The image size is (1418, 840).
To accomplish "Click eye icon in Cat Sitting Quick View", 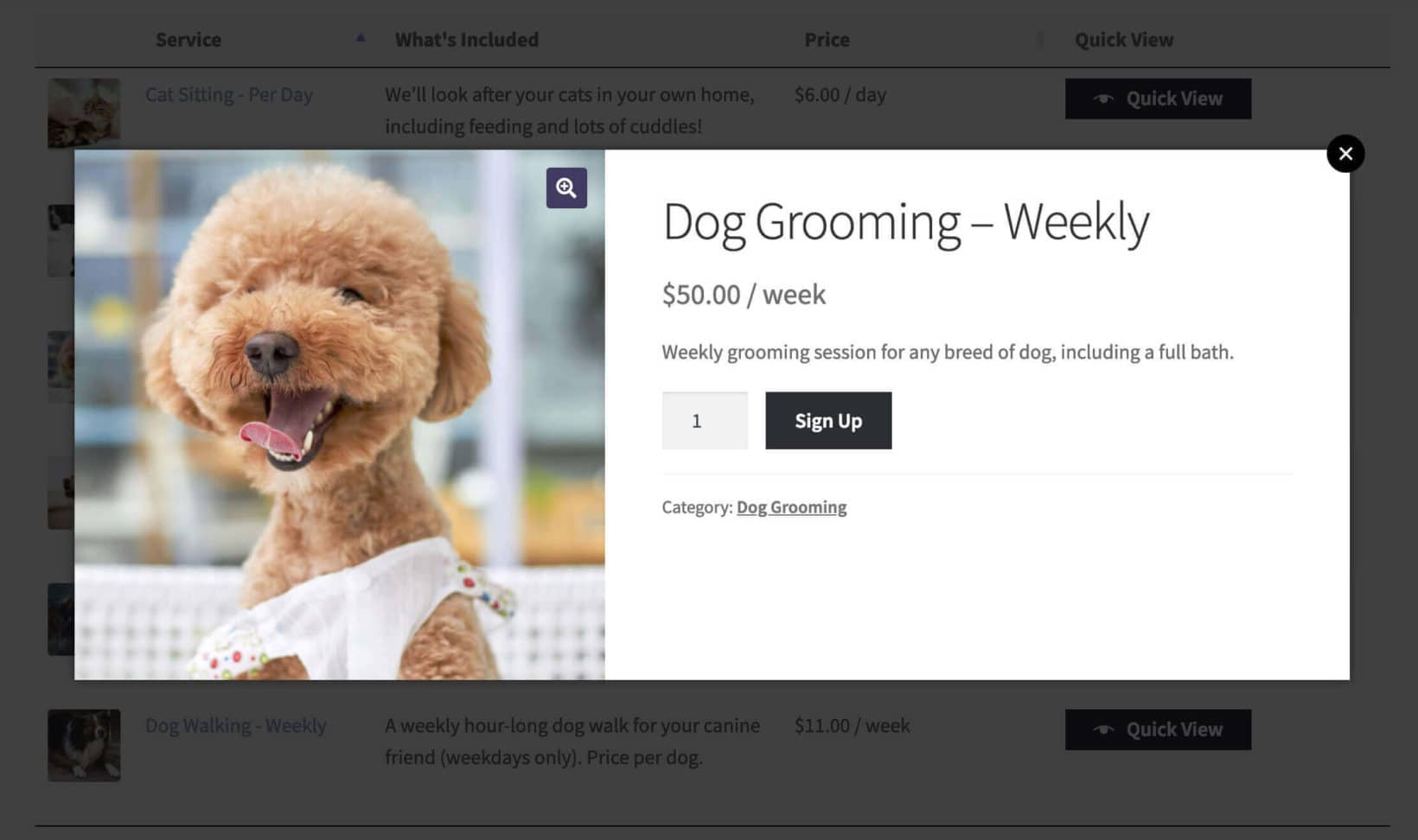I will tap(1103, 99).
